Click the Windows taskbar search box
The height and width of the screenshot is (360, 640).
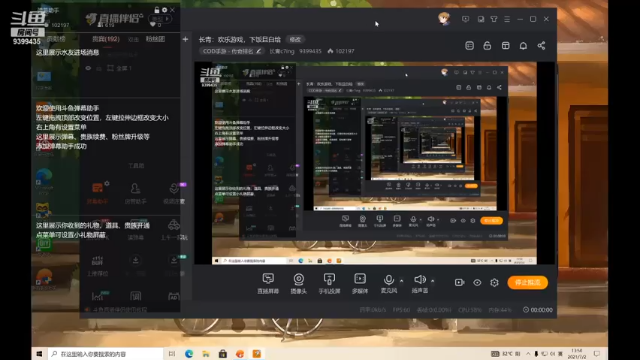pyautogui.click(x=105, y=354)
